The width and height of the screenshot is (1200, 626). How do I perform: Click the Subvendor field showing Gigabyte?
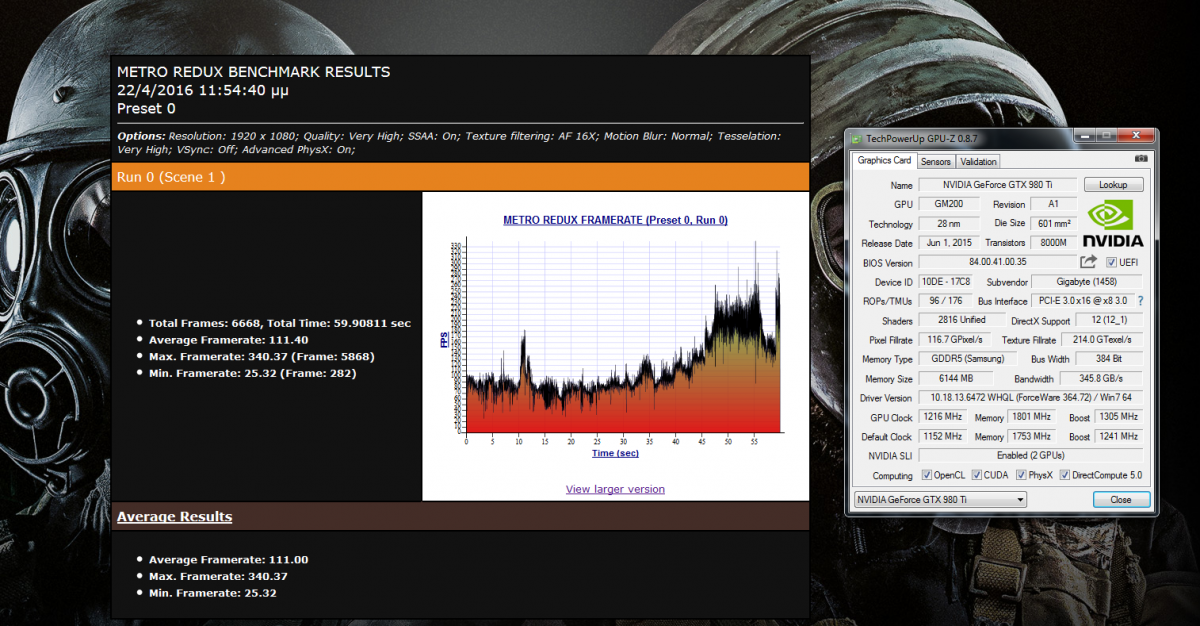1087,282
